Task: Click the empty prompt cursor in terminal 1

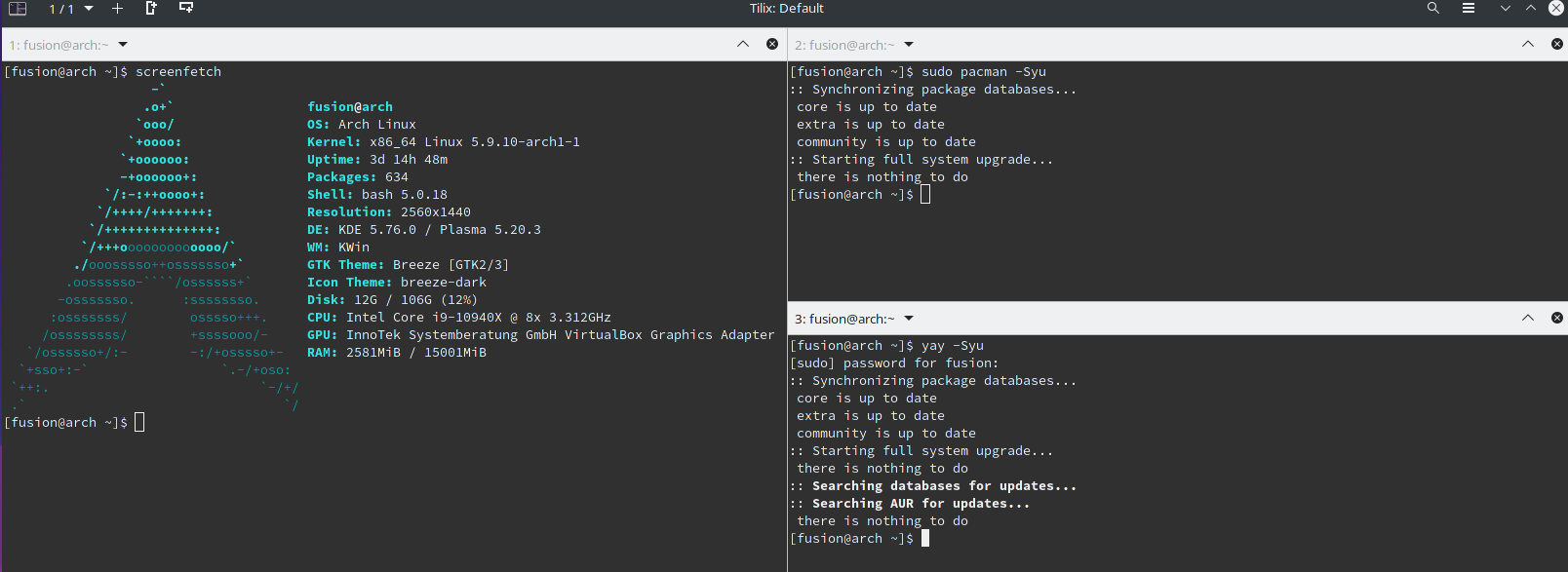Action: click(x=139, y=422)
